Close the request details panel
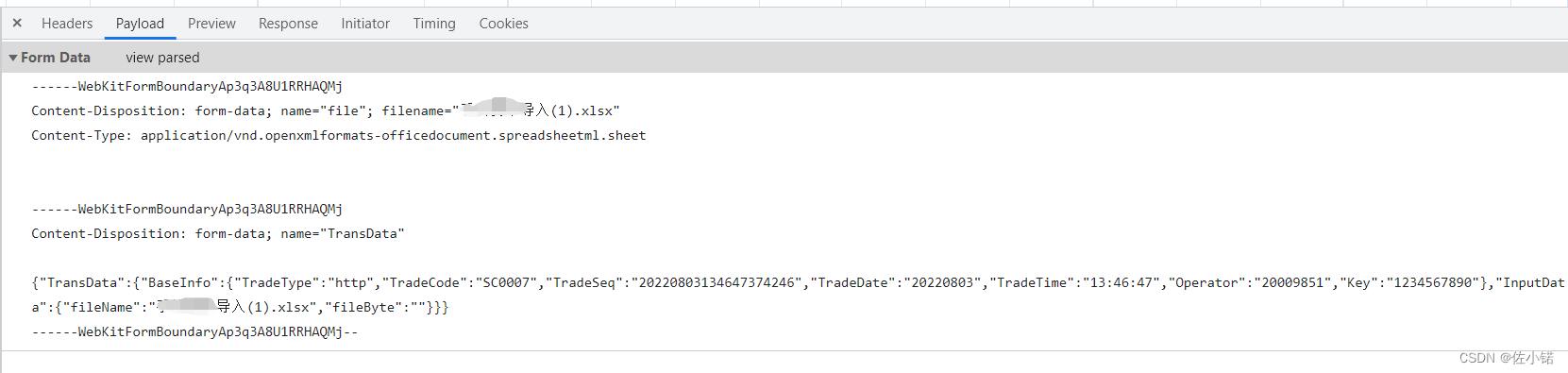Viewport: 1568px width, 373px height. 17,23
